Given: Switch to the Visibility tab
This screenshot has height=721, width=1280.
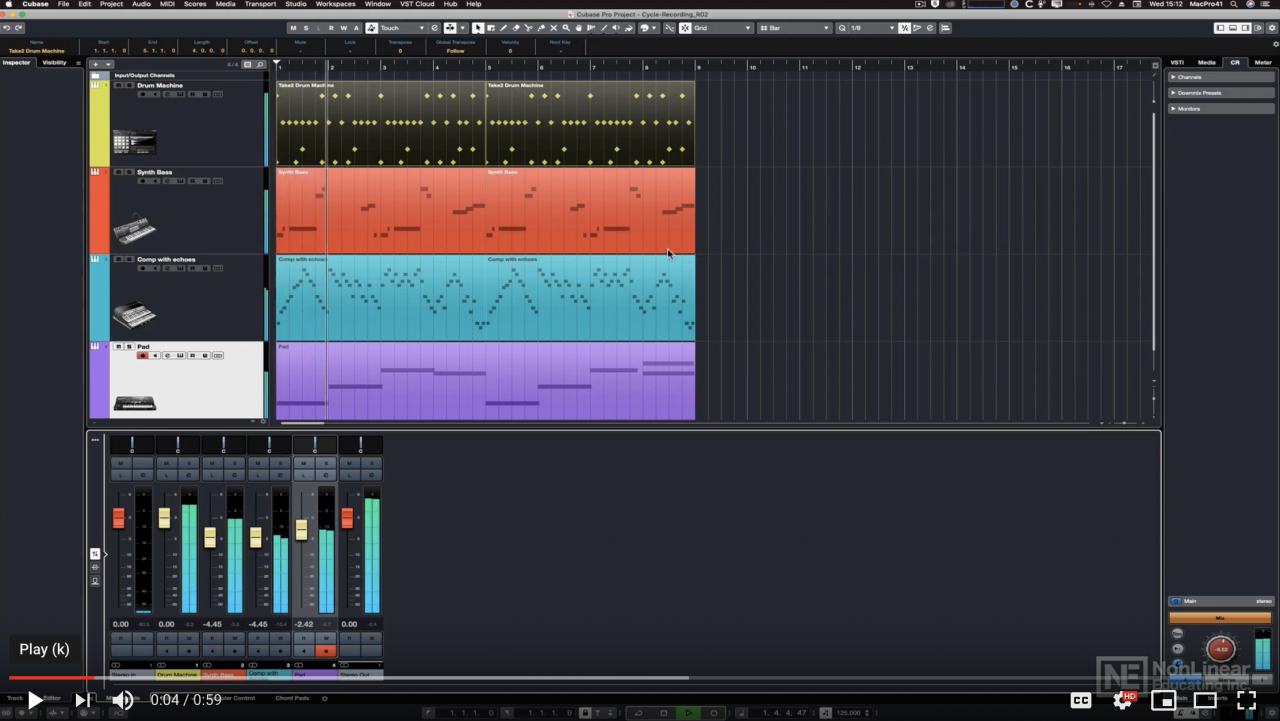Looking at the screenshot, I should pyautogui.click(x=54, y=63).
